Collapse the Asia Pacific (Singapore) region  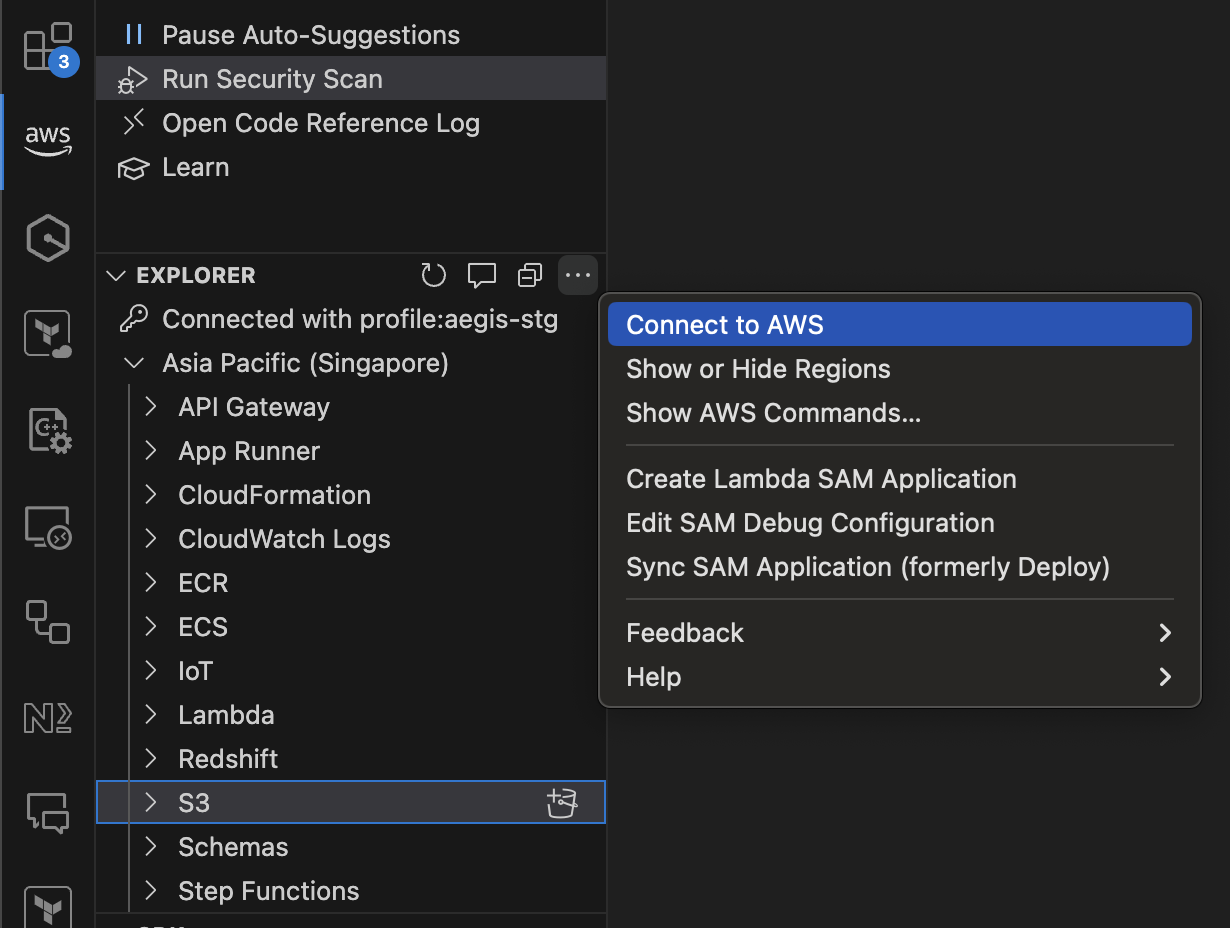click(x=133, y=363)
